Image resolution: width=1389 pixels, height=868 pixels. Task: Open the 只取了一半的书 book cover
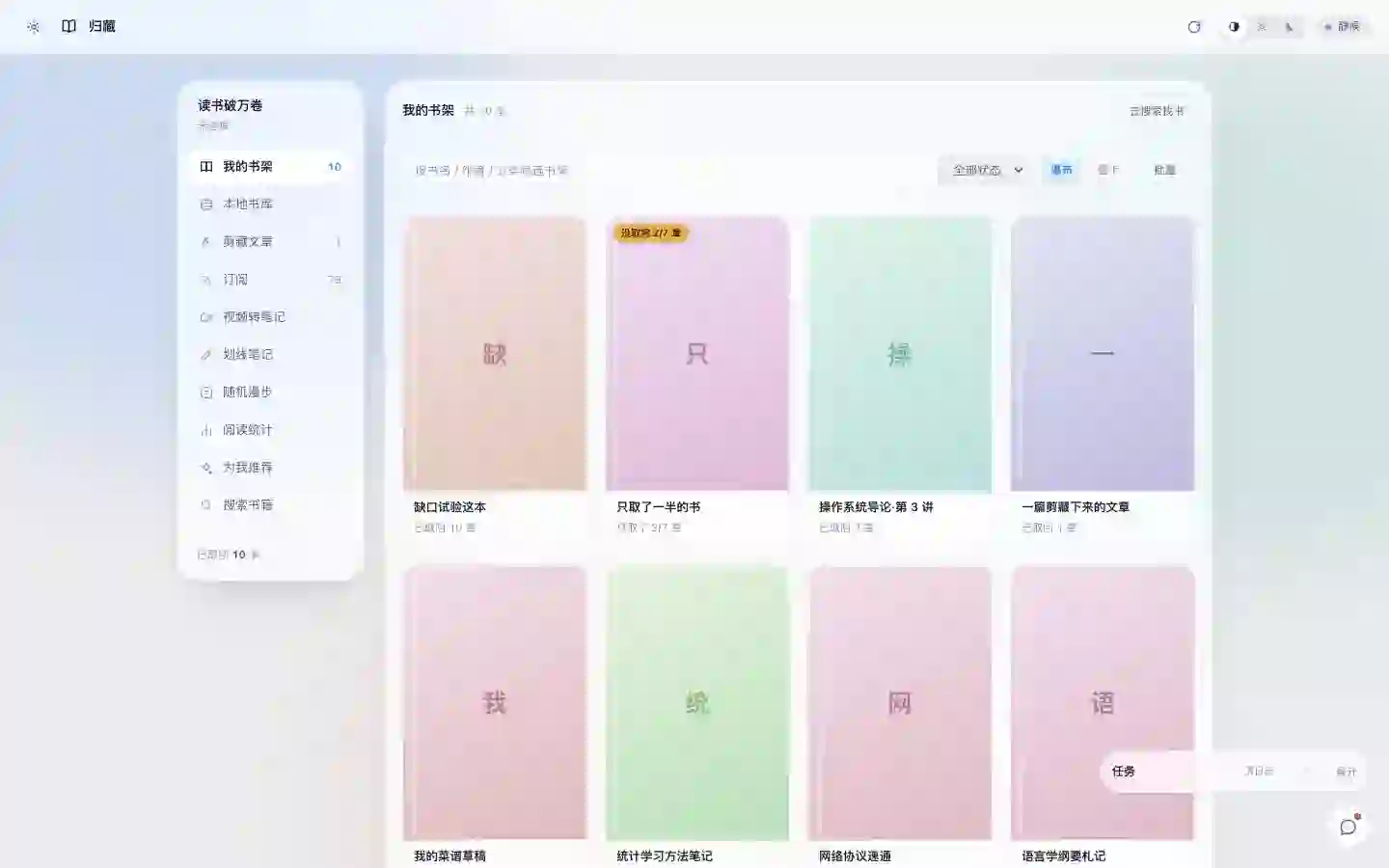click(x=697, y=354)
